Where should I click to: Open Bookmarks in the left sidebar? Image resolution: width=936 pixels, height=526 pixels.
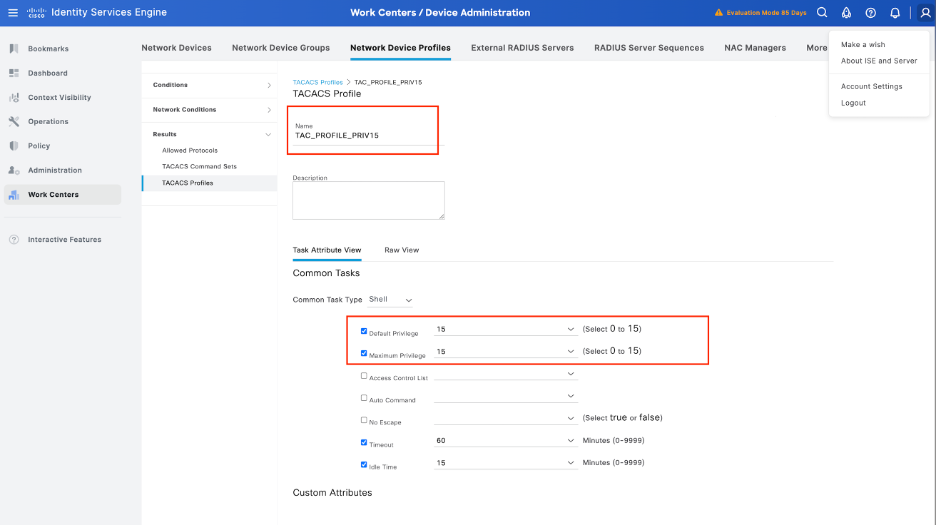[48, 49]
